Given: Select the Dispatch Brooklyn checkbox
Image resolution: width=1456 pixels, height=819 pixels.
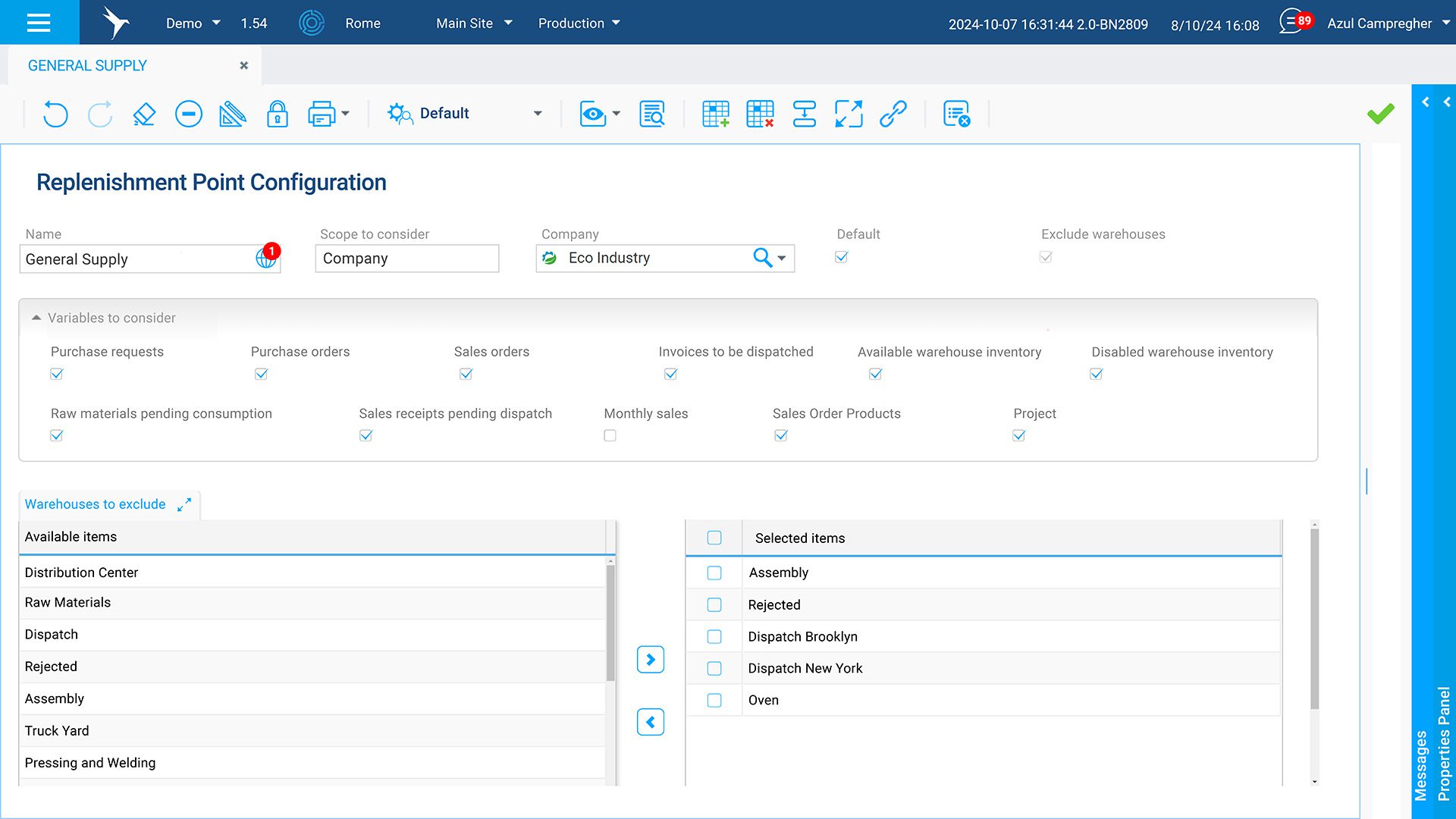Looking at the screenshot, I should [714, 636].
